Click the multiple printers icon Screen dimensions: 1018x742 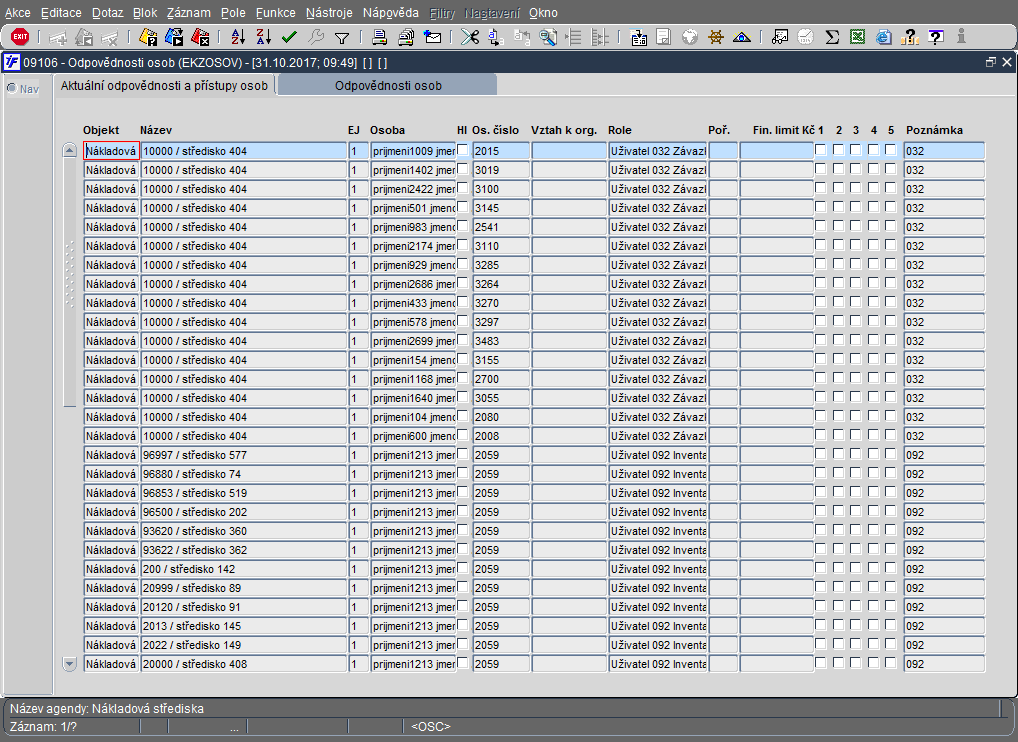(406, 37)
